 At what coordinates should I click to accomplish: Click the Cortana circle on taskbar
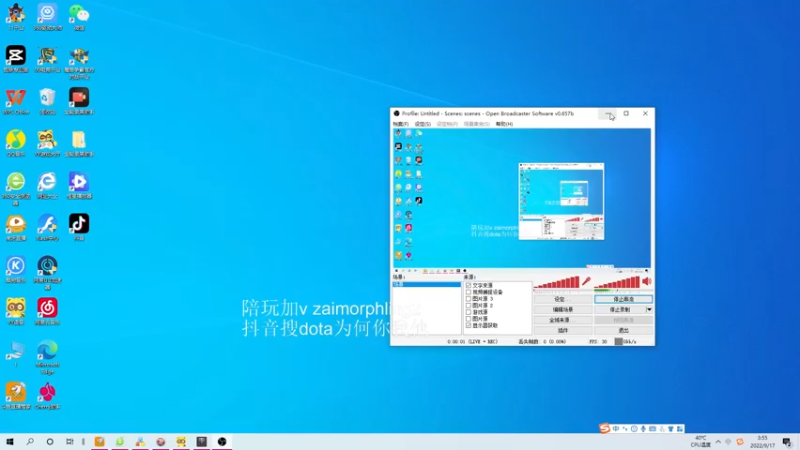[x=49, y=441]
